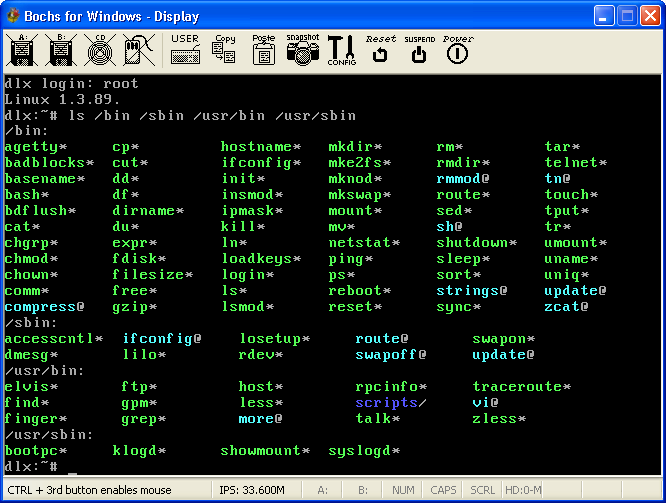
Task: Open the CONFIG tools icon
Action: [341, 50]
